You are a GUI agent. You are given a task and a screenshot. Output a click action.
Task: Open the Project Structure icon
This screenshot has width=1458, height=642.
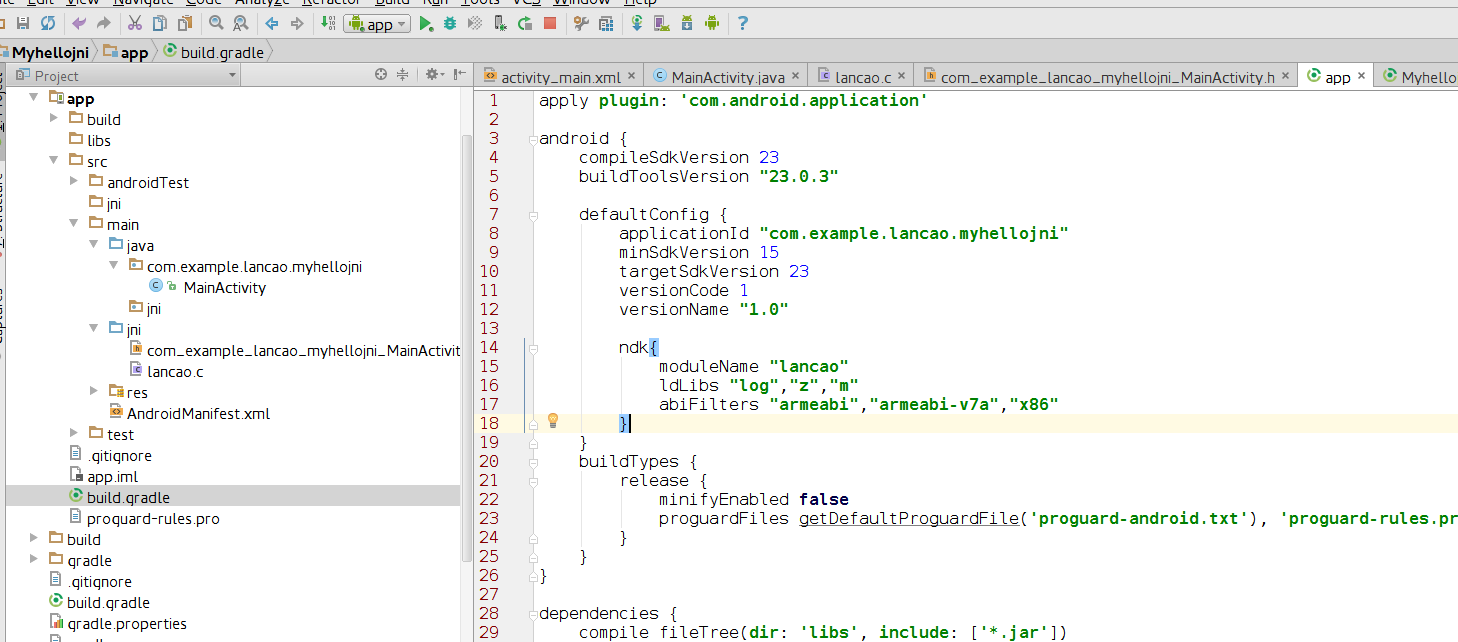click(x=605, y=23)
